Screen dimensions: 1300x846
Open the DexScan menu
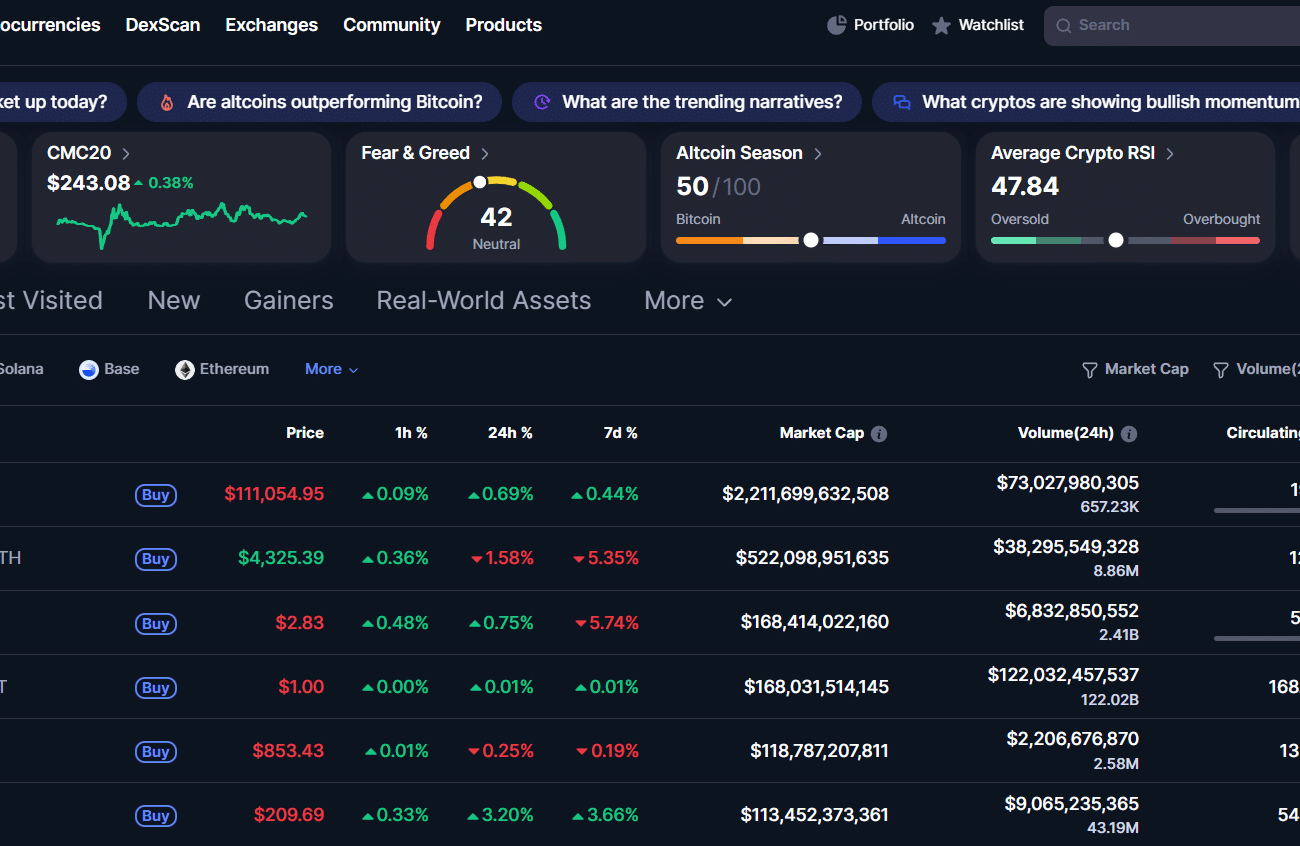click(x=163, y=25)
